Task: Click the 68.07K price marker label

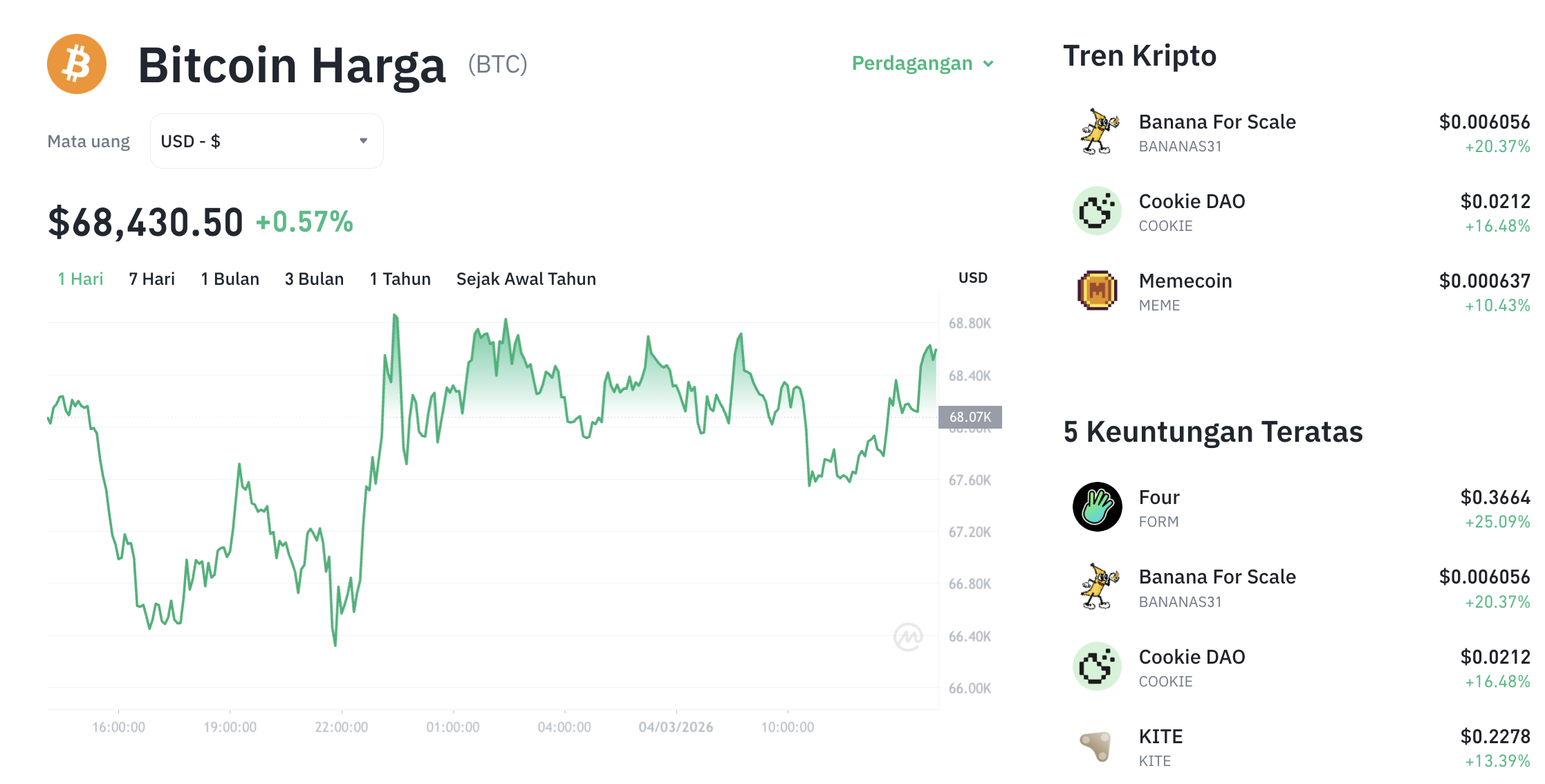Action: [971, 416]
